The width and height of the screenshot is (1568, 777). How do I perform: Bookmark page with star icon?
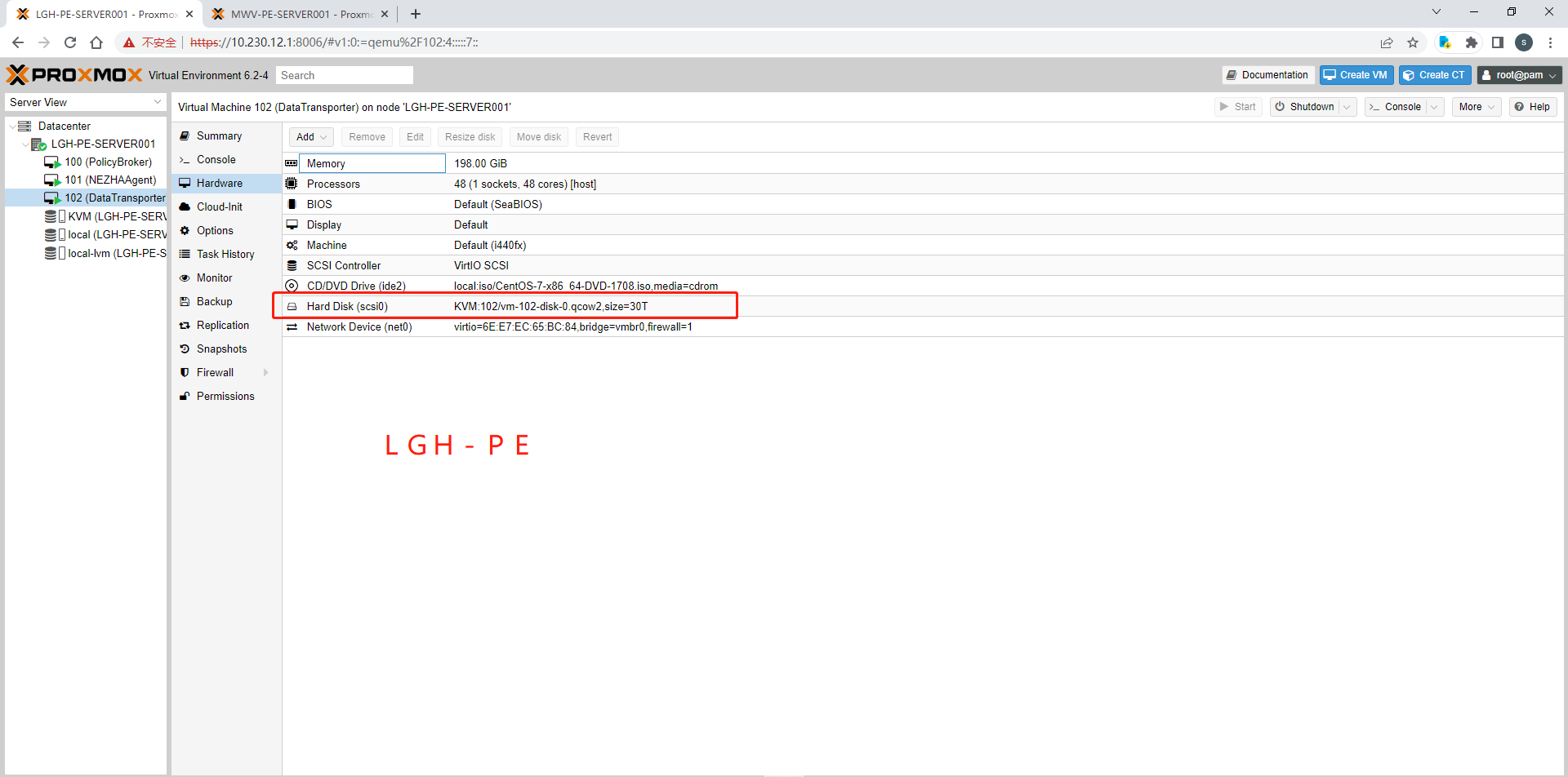[x=1413, y=42]
